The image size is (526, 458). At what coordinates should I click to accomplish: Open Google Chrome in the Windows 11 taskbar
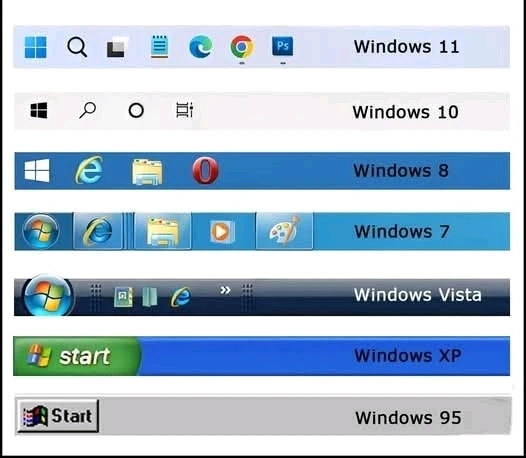pos(242,47)
